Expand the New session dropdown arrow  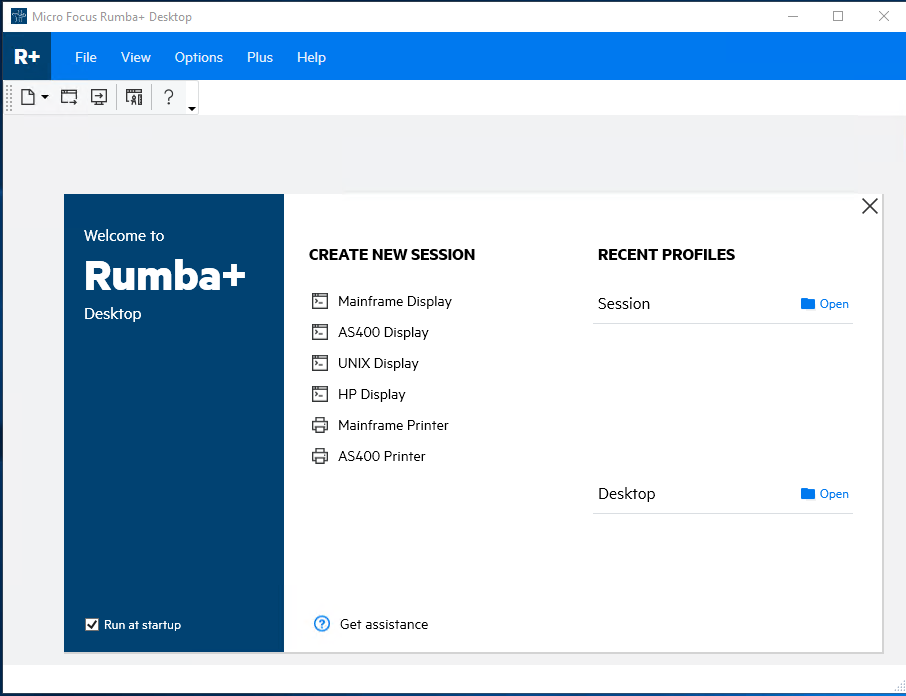45,96
